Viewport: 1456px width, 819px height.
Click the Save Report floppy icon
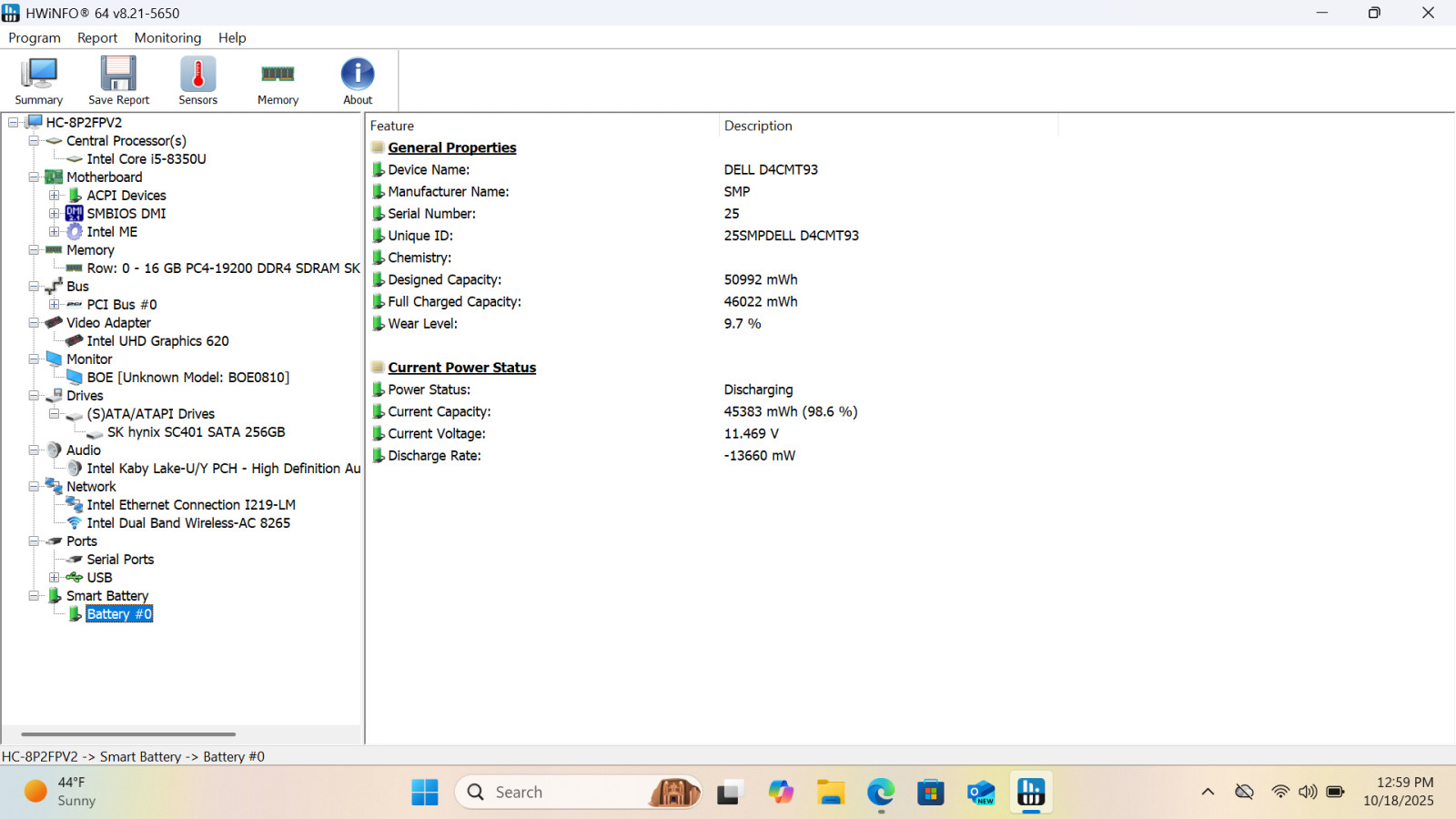118,81
